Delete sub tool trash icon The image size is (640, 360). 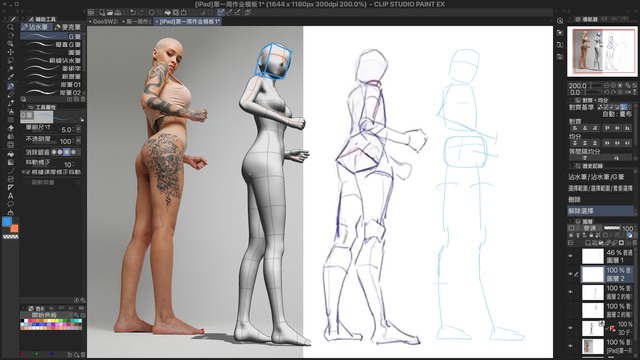tap(83, 99)
